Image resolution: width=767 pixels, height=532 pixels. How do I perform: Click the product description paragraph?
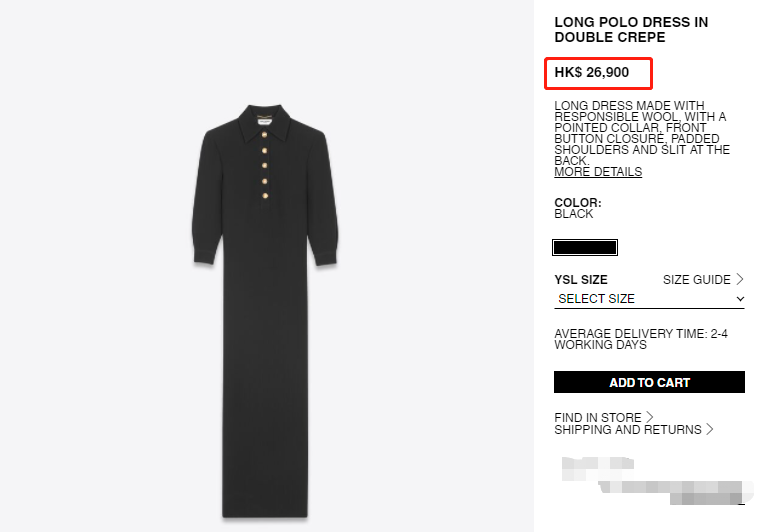(642, 133)
